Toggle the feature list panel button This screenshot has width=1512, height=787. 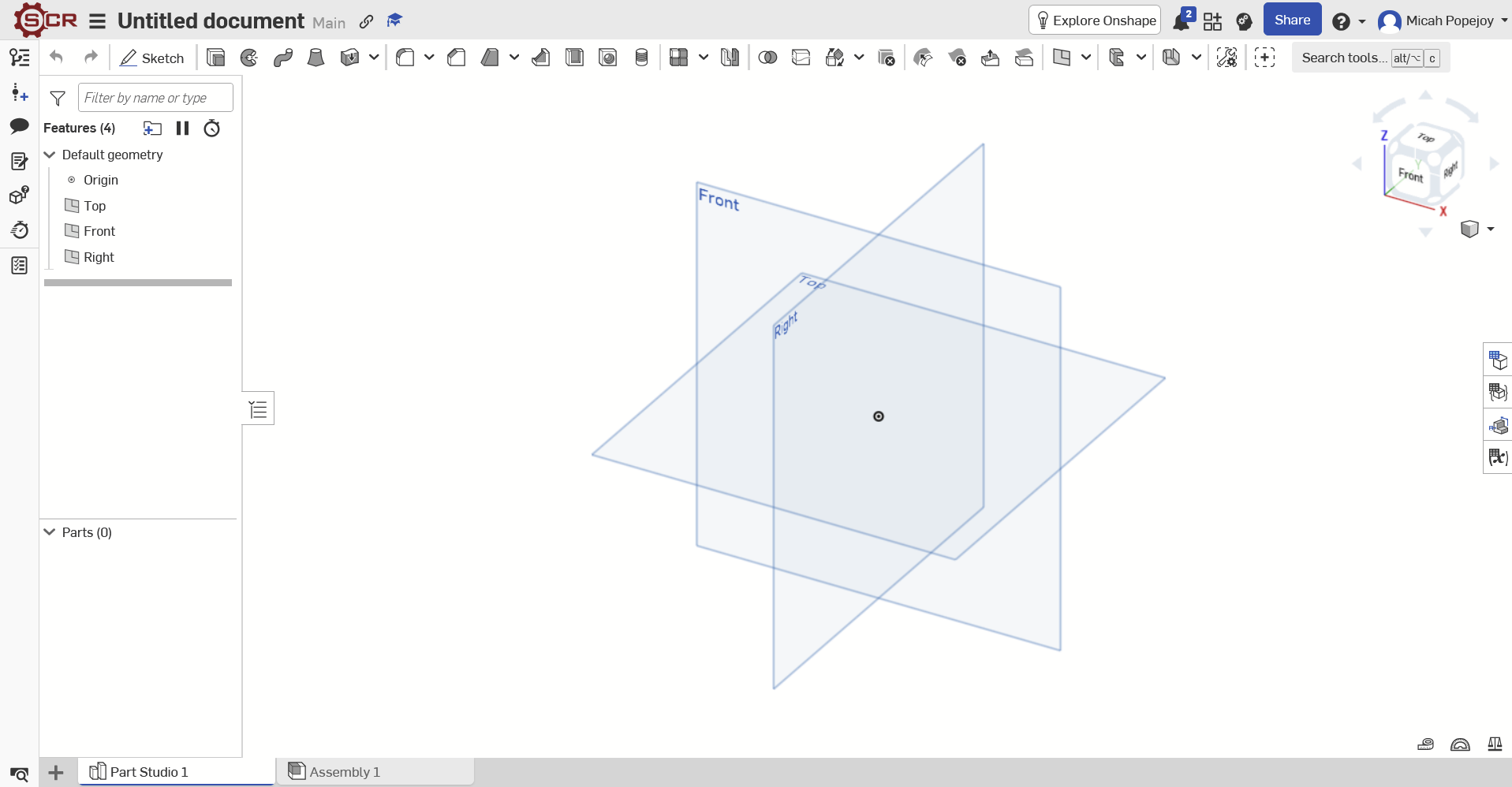coord(258,408)
